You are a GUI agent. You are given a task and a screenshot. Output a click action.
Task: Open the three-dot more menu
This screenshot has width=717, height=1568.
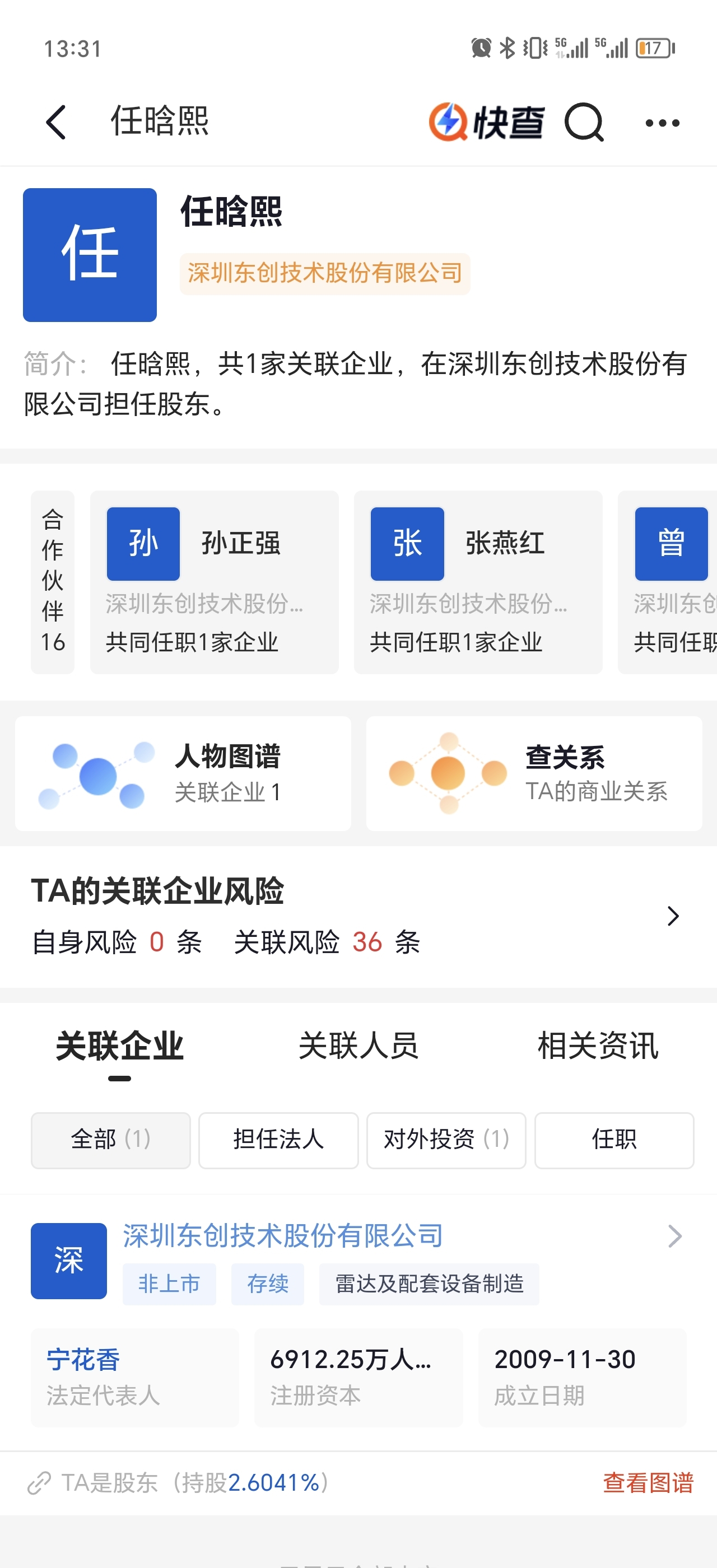[x=662, y=123]
